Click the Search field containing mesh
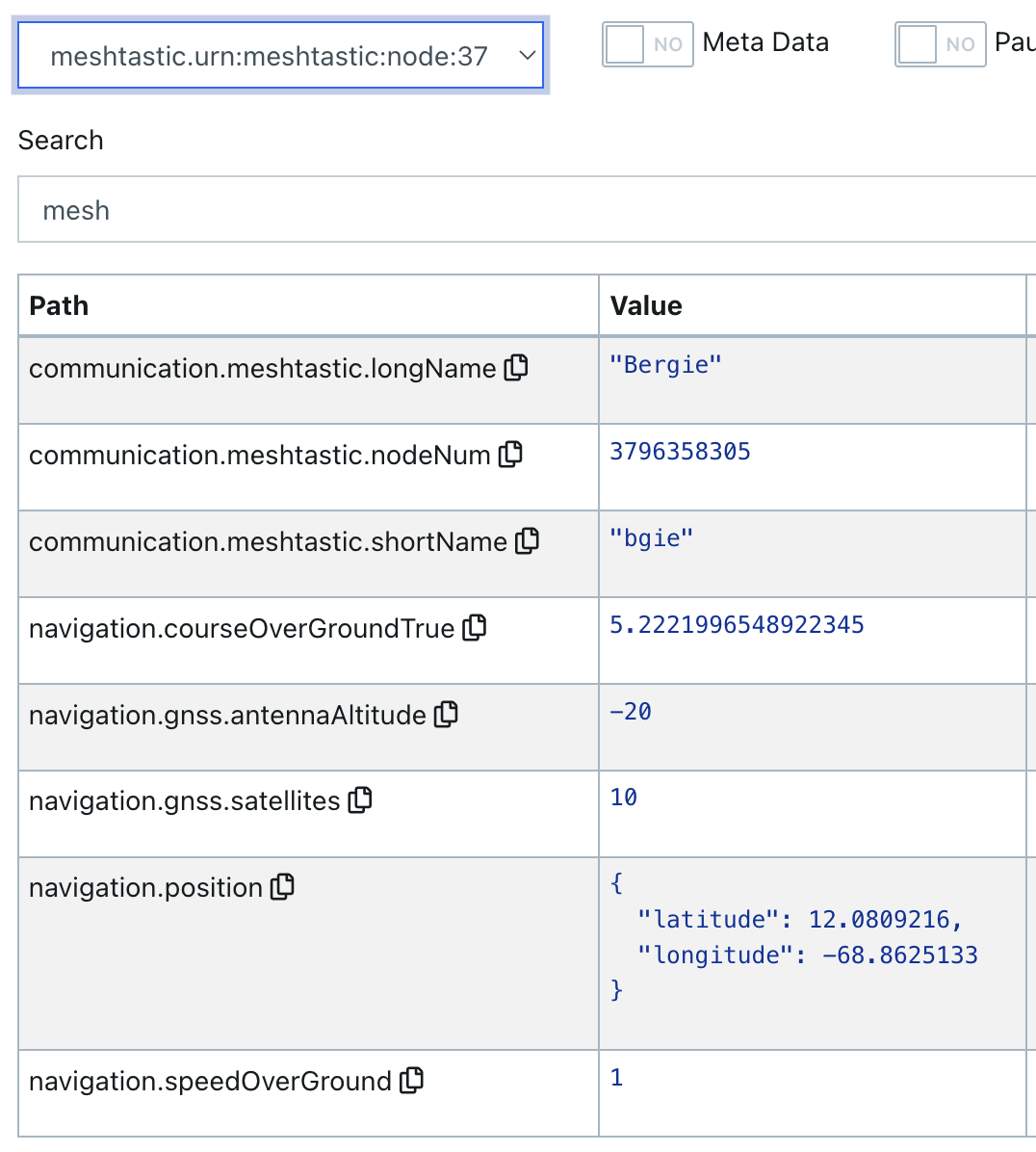 pyautogui.click(x=526, y=210)
